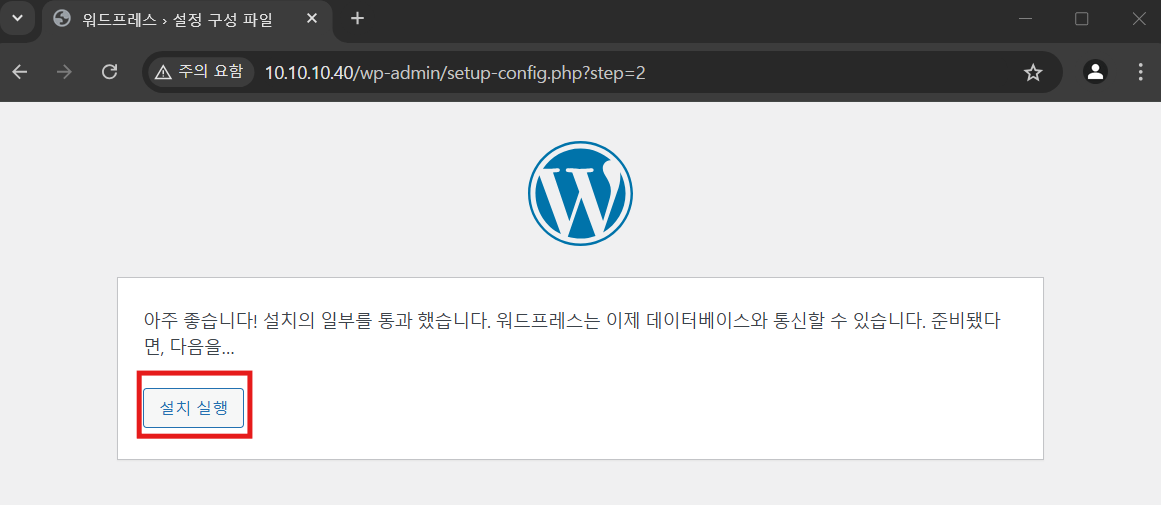Open a new tab with plus icon
This screenshot has height=505, width=1161.
pyautogui.click(x=358, y=19)
